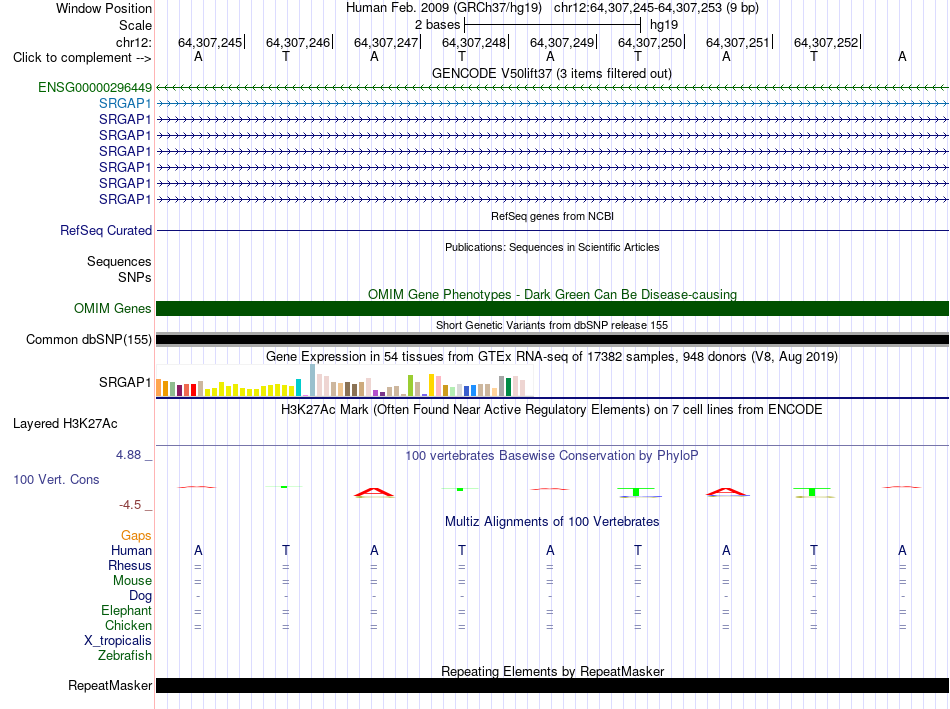Open the 'Gene Expression in 54 tissues' GTEx title
Viewport: 950px width, 709px height.
point(552,356)
